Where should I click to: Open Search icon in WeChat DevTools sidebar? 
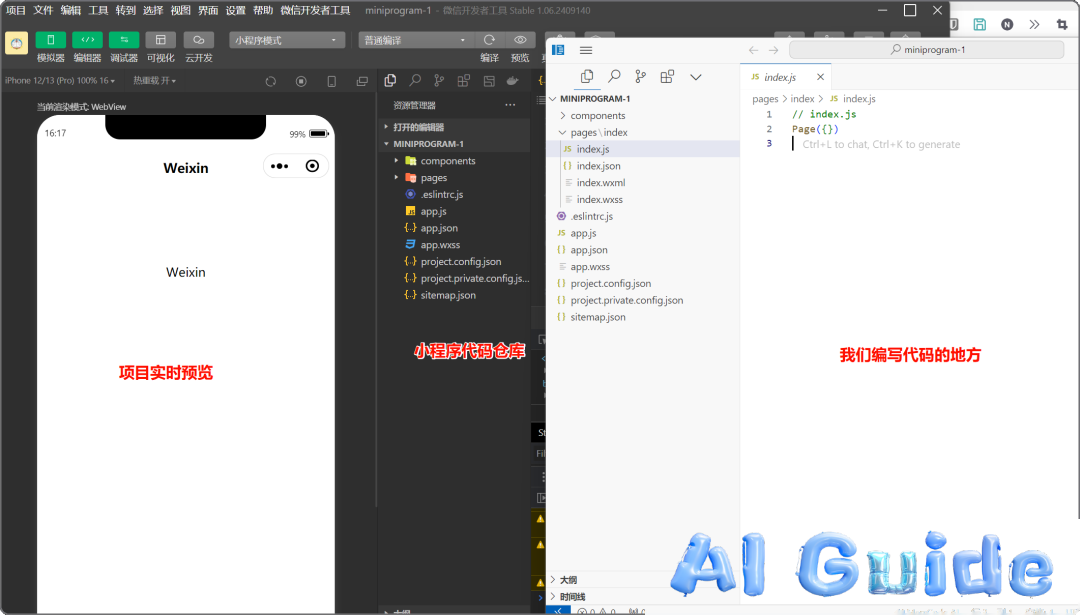(x=415, y=81)
